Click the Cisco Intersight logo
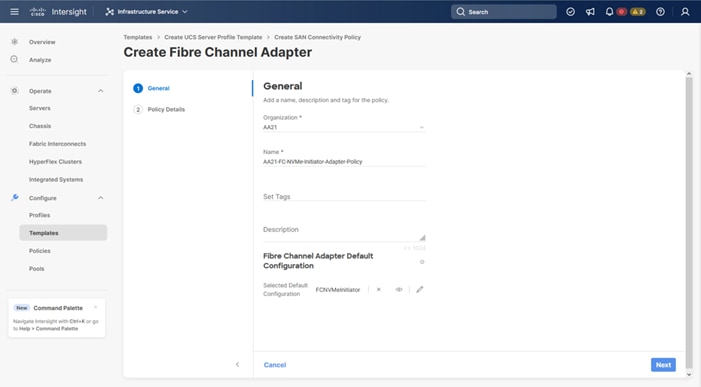 [58, 12]
